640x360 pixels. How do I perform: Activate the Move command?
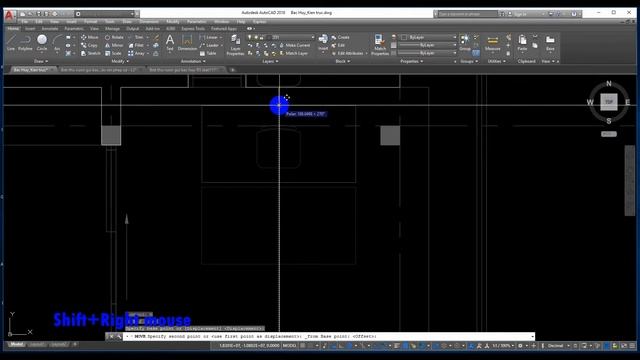tap(90, 37)
